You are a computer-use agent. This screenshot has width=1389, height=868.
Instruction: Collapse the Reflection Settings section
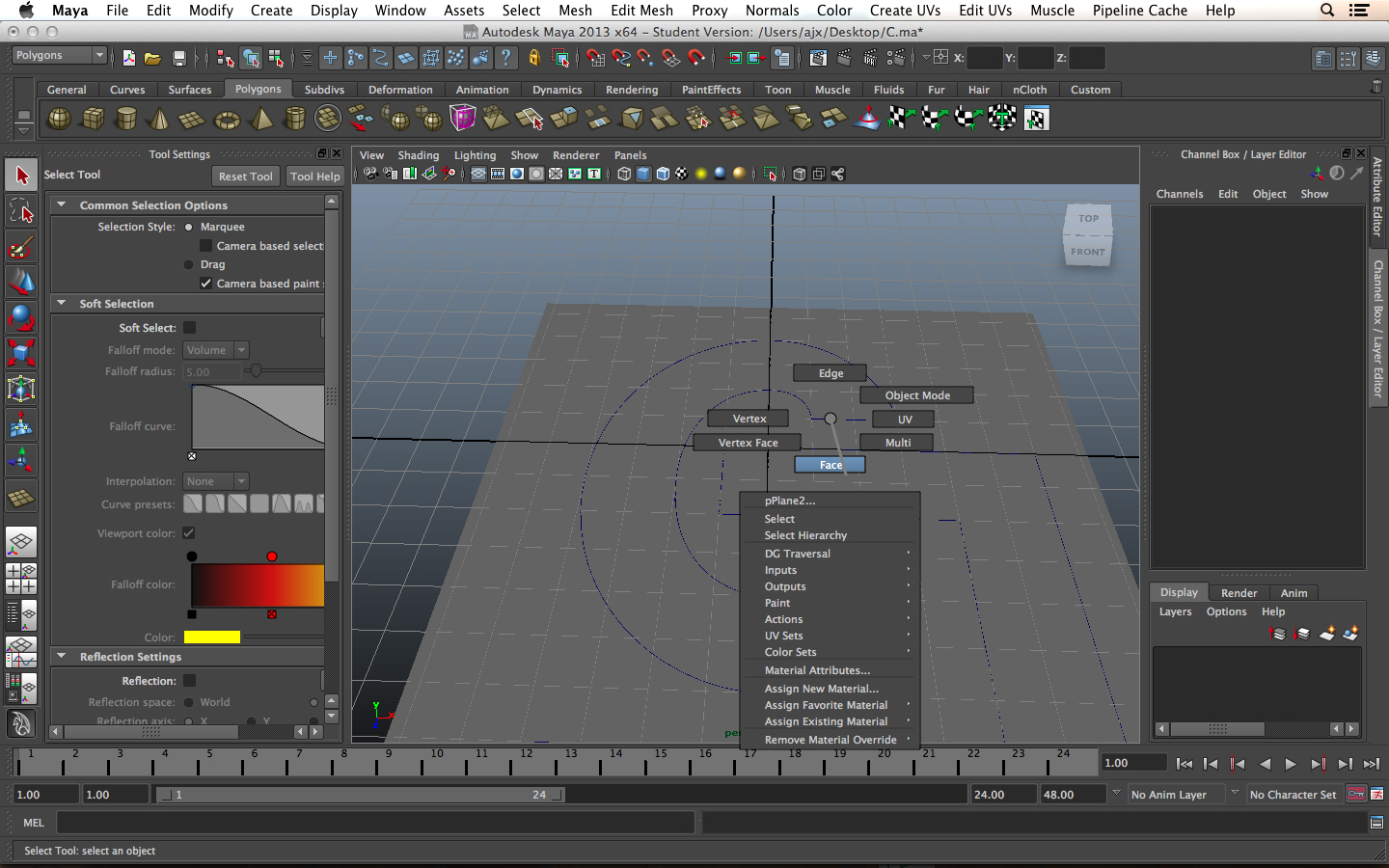click(x=62, y=657)
